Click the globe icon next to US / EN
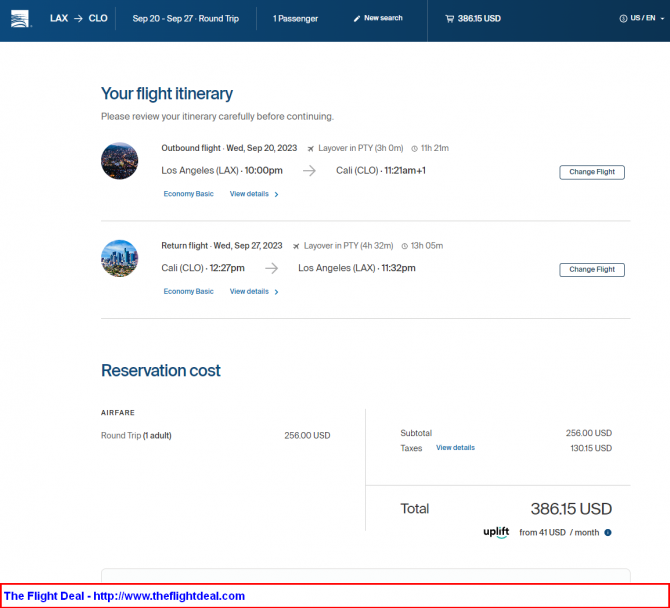Screen dimensions: 670x608 623,18
